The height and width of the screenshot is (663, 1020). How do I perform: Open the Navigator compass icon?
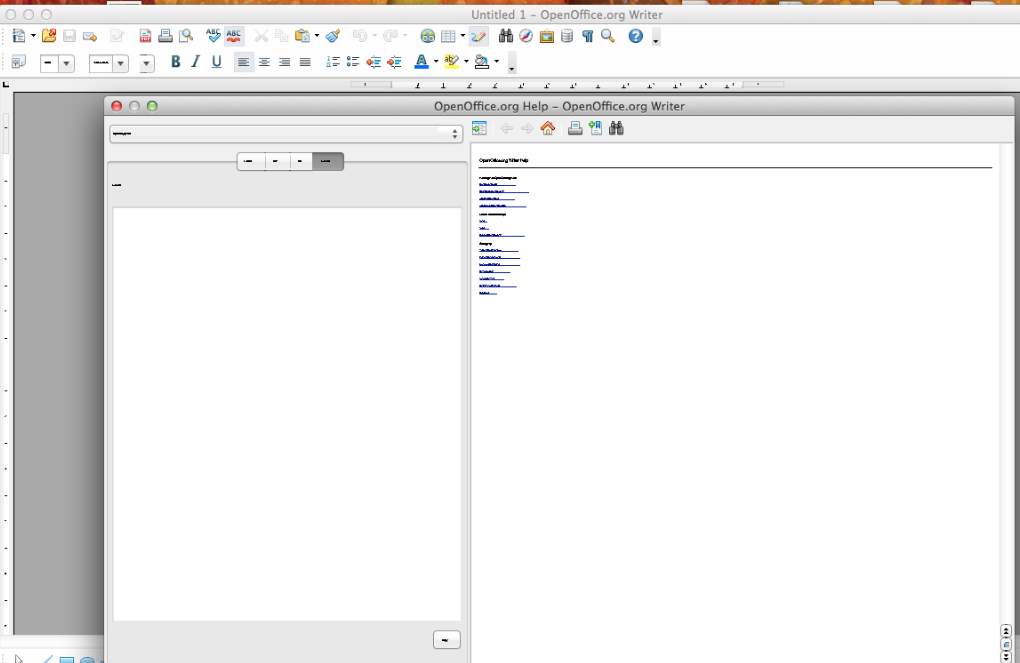526,36
